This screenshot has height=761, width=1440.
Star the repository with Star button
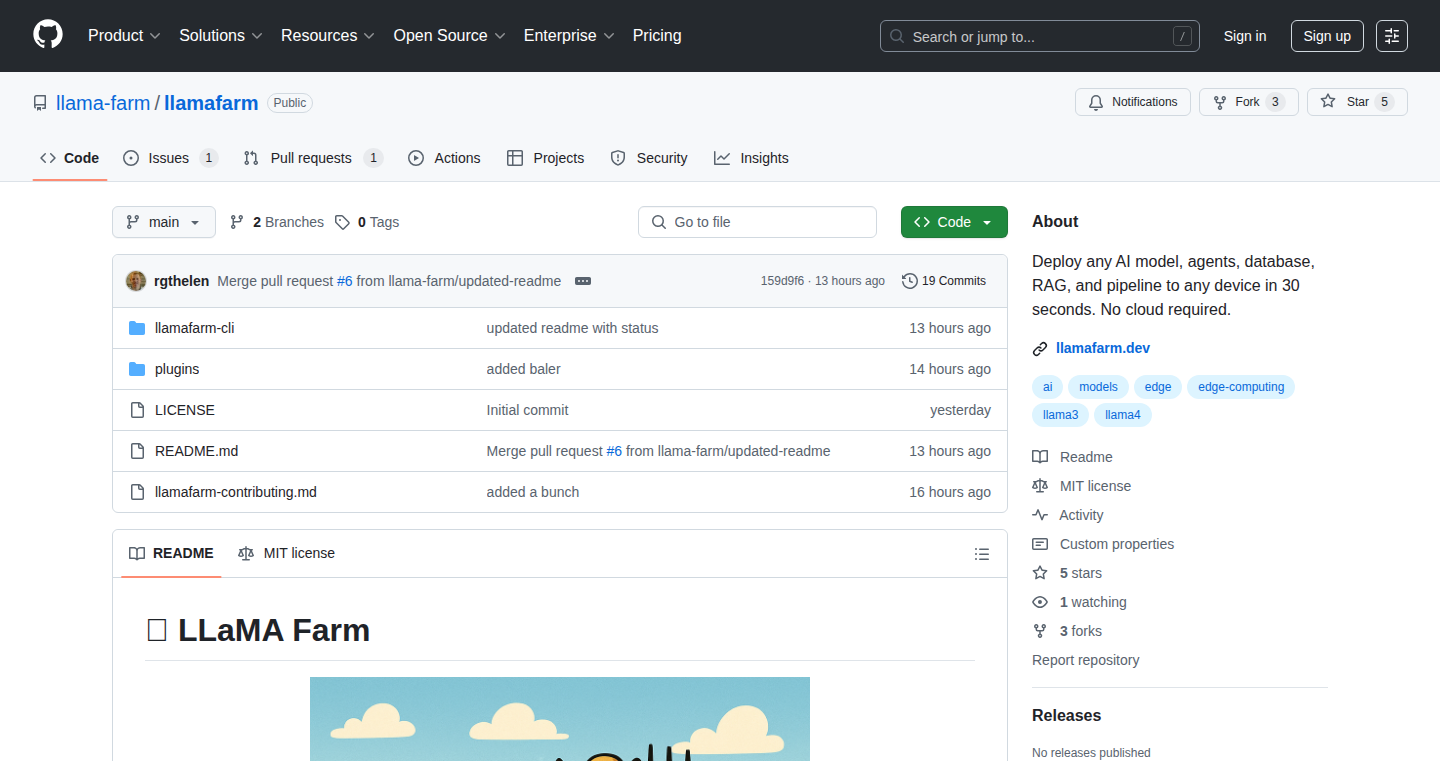[x=1357, y=102]
